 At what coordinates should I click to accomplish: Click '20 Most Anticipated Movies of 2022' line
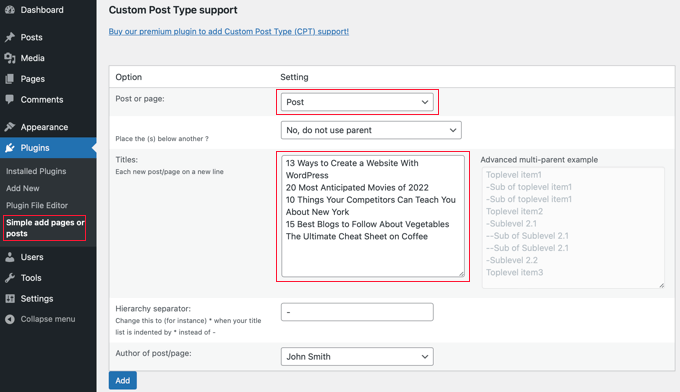pos(357,188)
